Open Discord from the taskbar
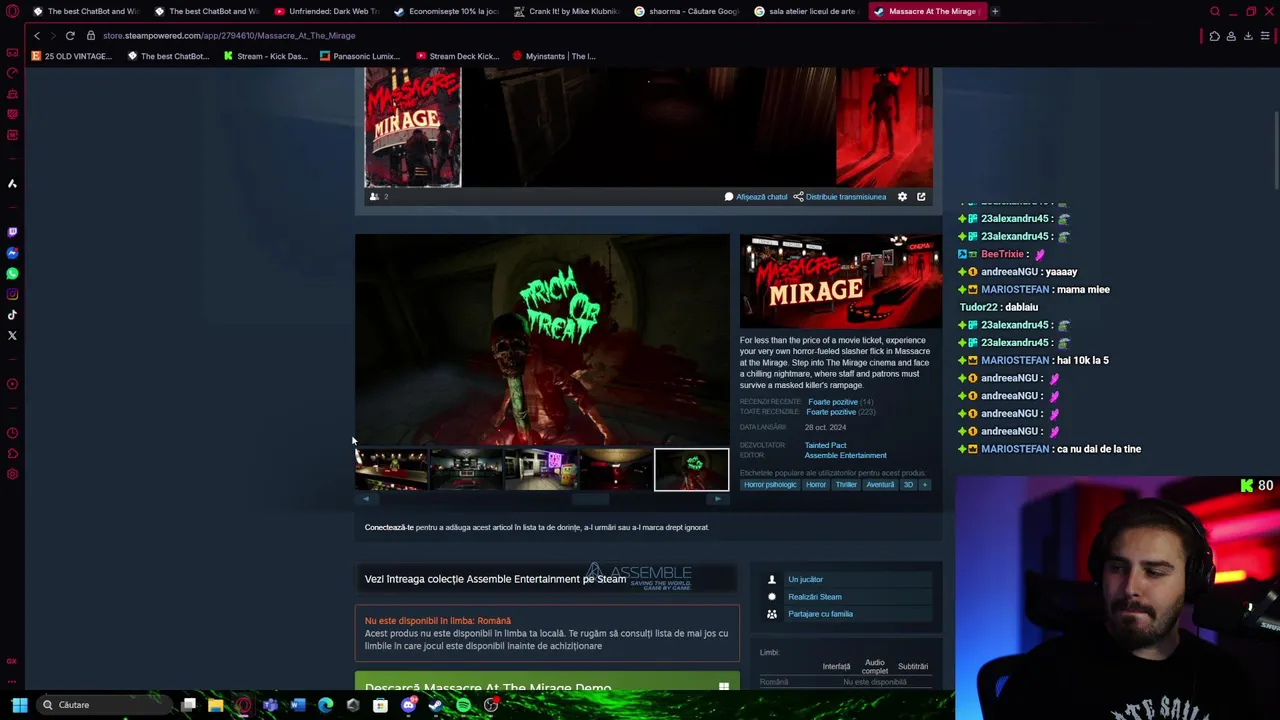Image resolution: width=1280 pixels, height=720 pixels. click(x=408, y=705)
